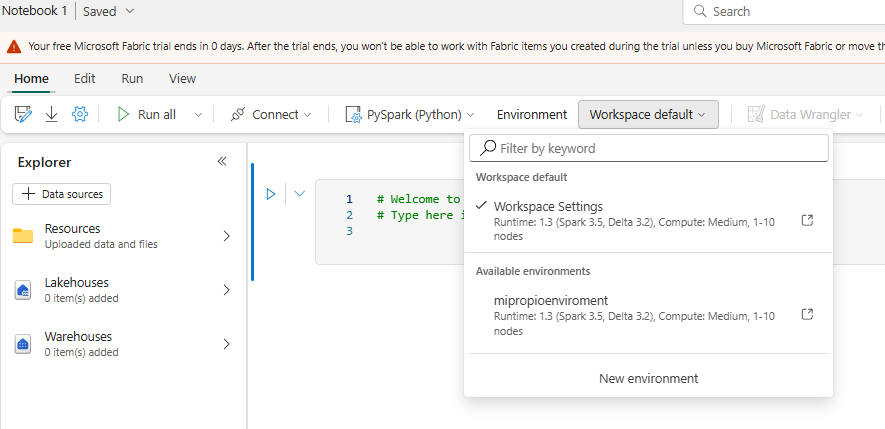Expand the Saved status dropdown

pyautogui.click(x=130, y=11)
